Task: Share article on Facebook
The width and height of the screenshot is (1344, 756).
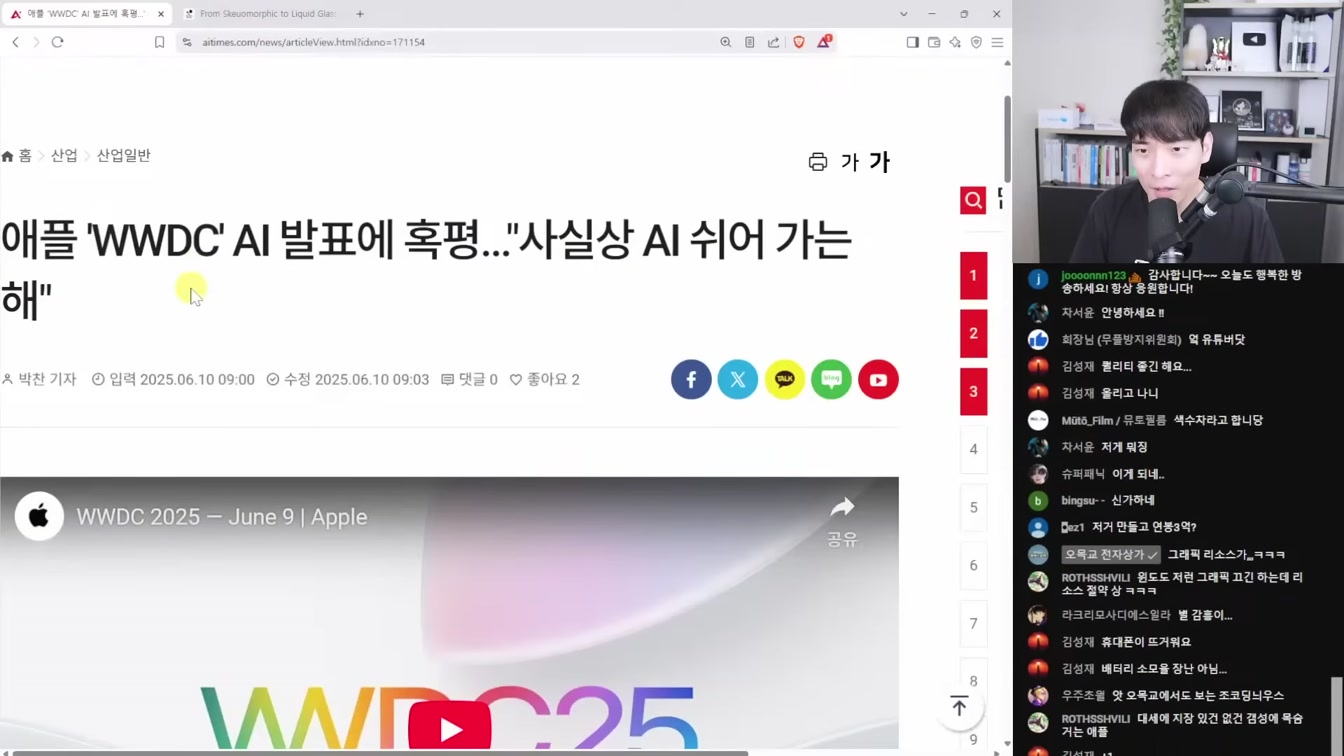Action: pos(691,380)
